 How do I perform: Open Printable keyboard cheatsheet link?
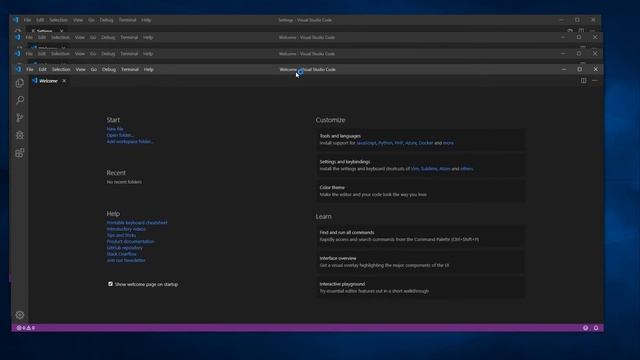tap(137, 223)
